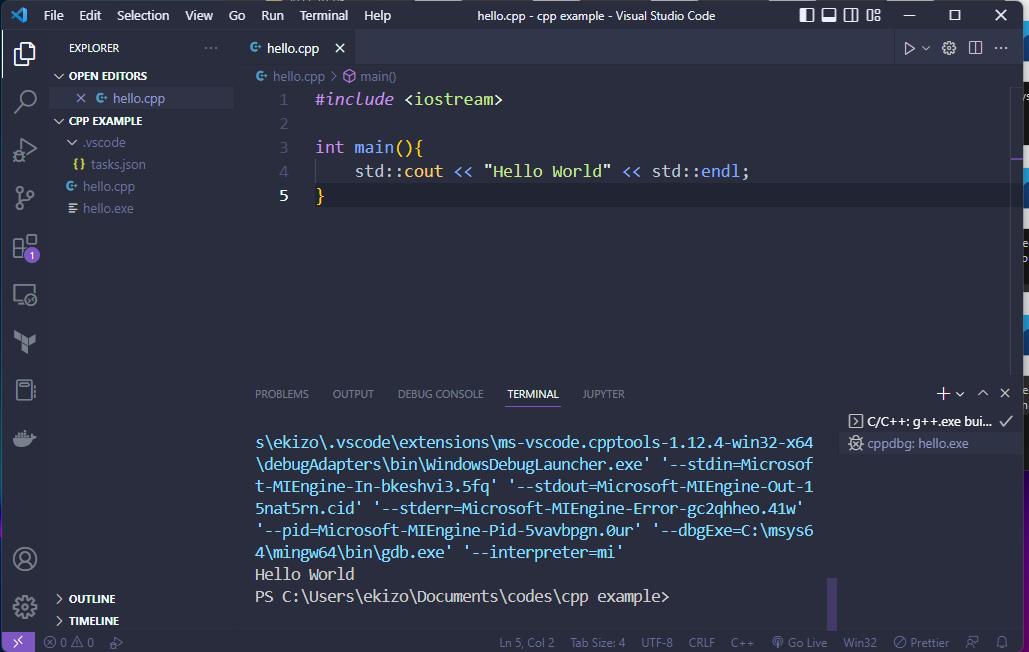Screen dimensions: 1029x652
Task: Open notifications bell in status bar
Action: coord(1001,642)
